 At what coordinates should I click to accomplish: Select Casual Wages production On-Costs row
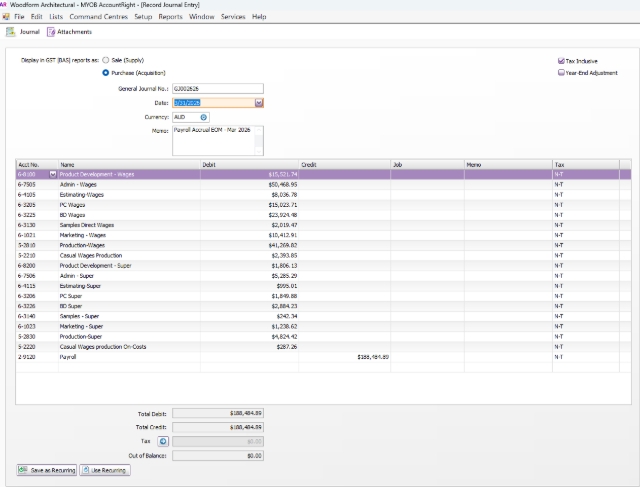pos(323,347)
